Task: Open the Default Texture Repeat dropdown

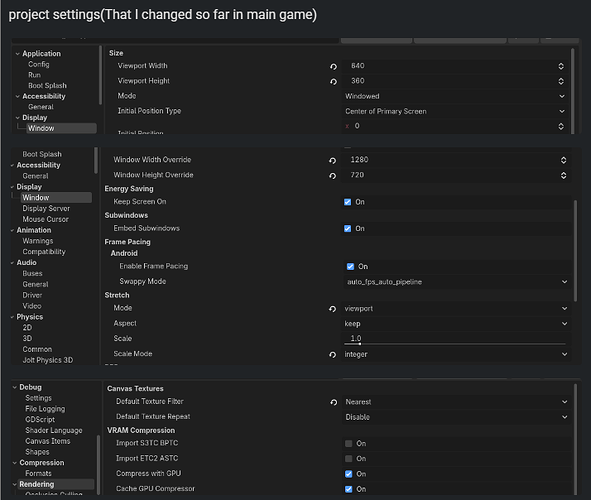Action: point(456,417)
